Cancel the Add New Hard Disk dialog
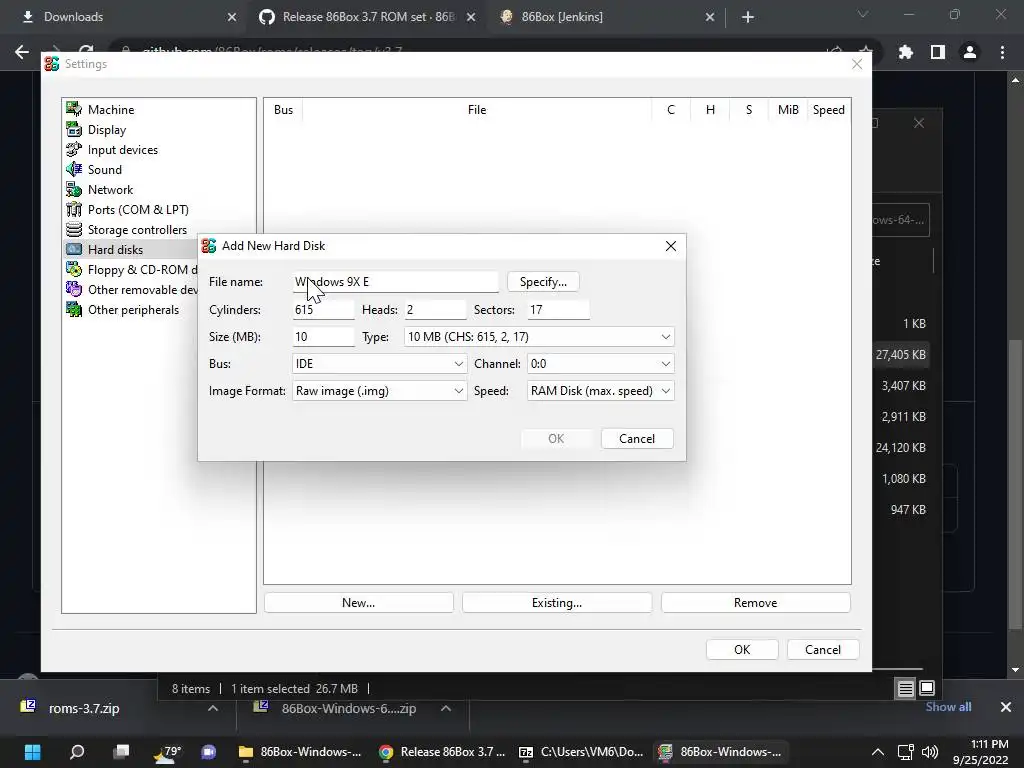 tap(637, 439)
